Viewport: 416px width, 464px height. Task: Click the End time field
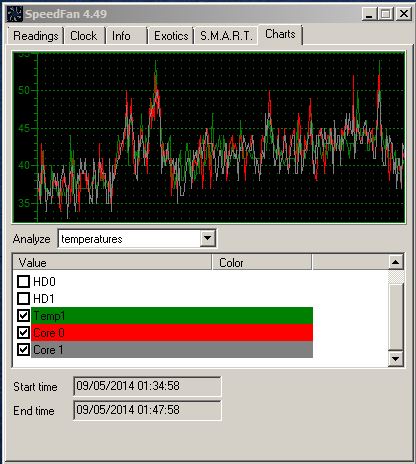pos(147,410)
